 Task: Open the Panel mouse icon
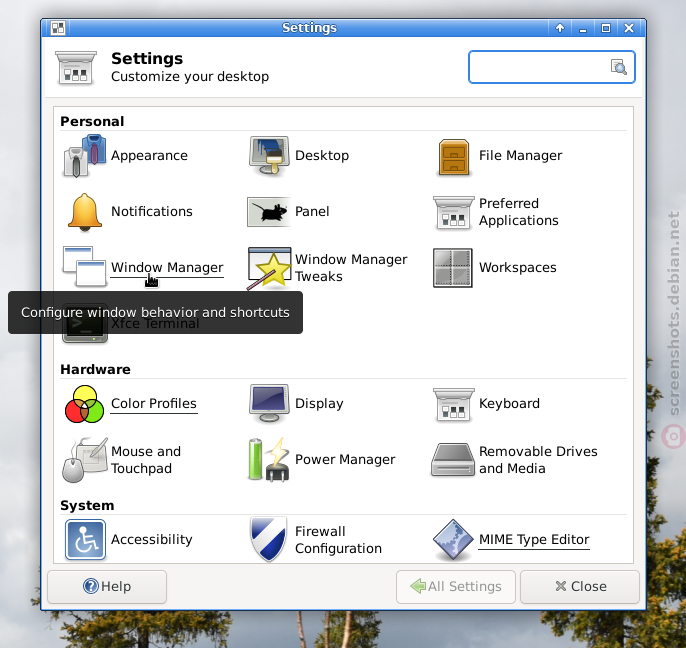[269, 212]
